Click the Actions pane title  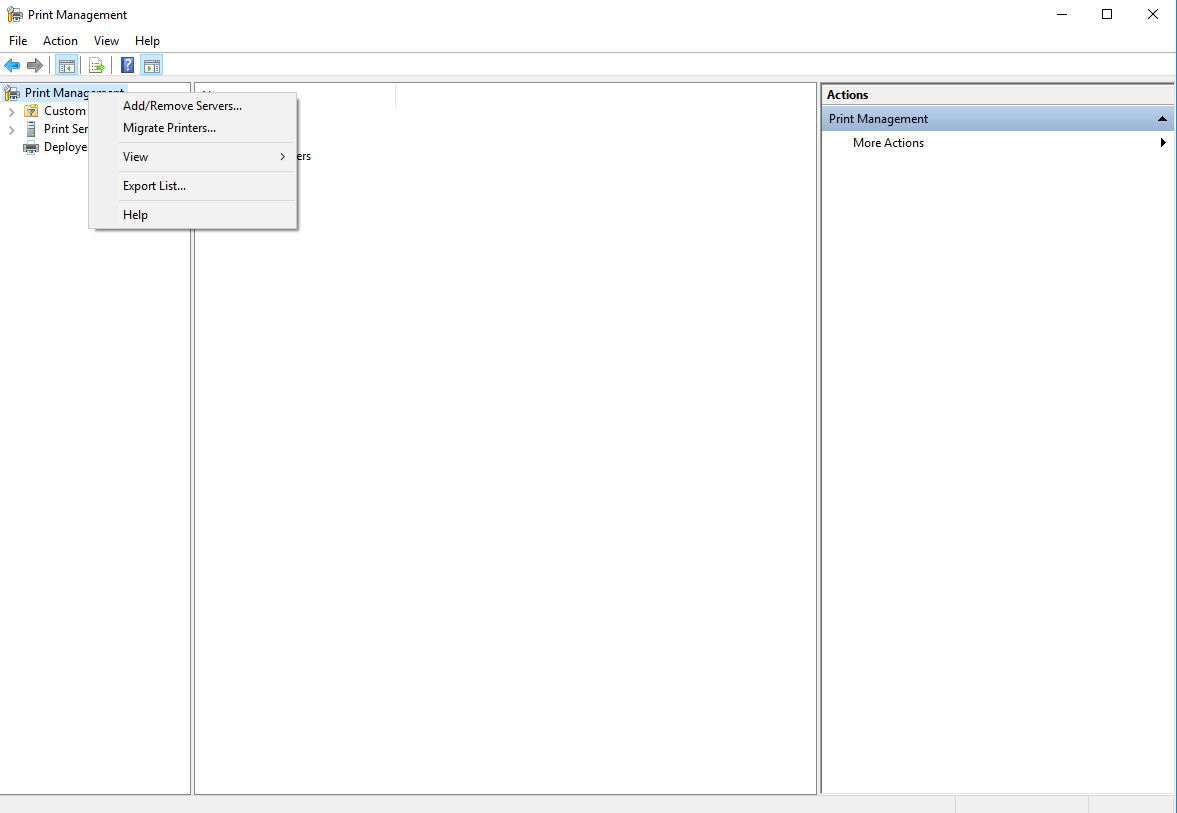click(x=847, y=95)
